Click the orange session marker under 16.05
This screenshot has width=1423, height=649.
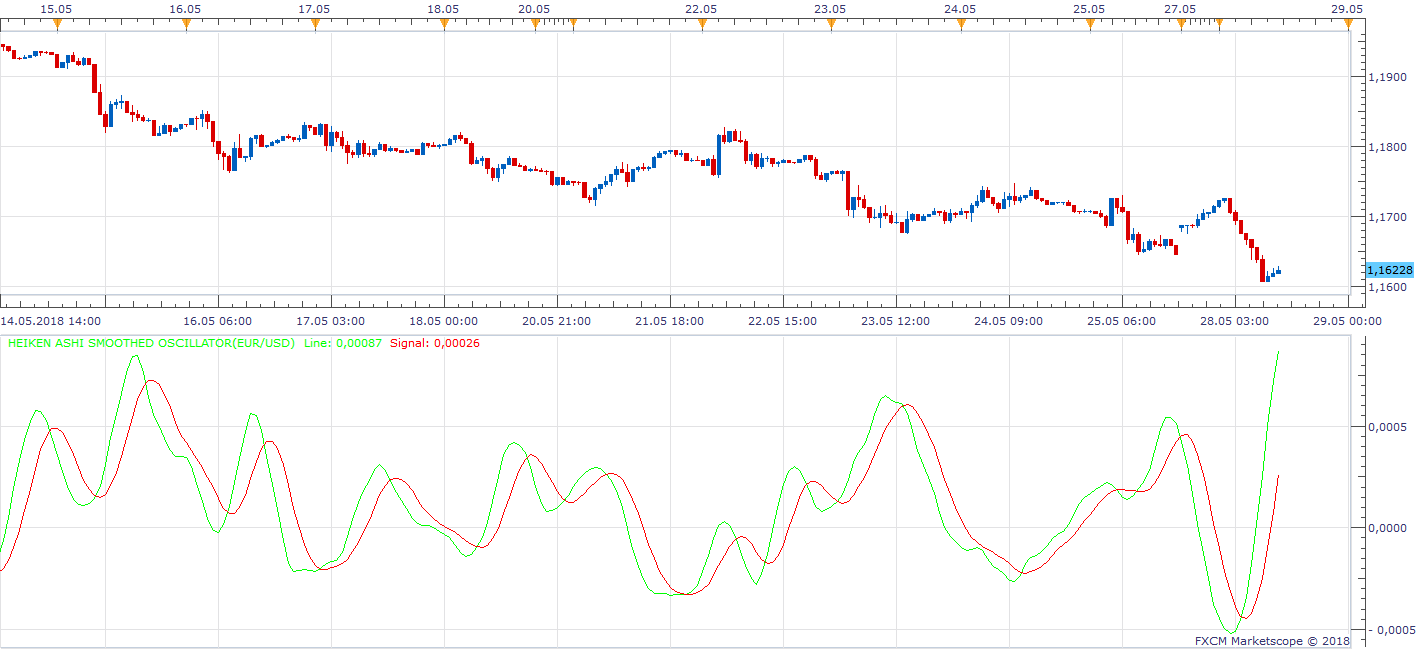coord(186,25)
